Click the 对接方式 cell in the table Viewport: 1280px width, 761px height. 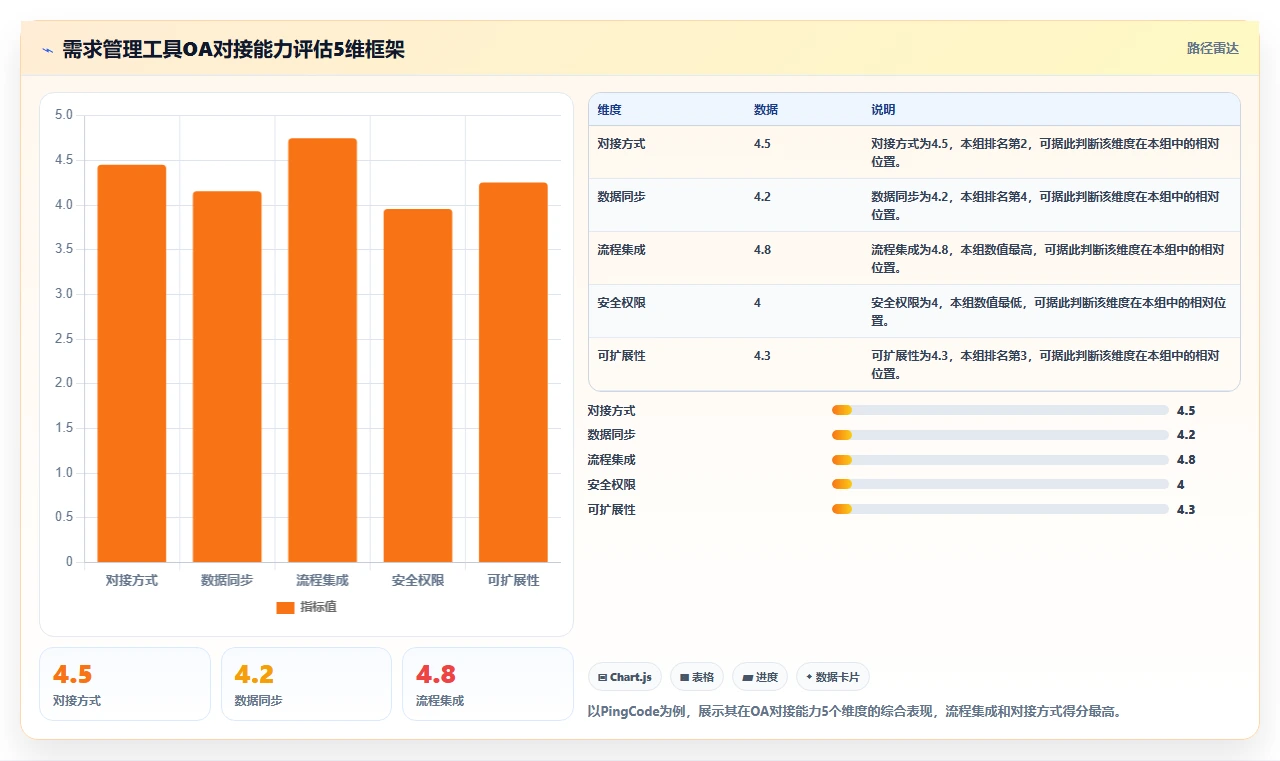(x=621, y=144)
